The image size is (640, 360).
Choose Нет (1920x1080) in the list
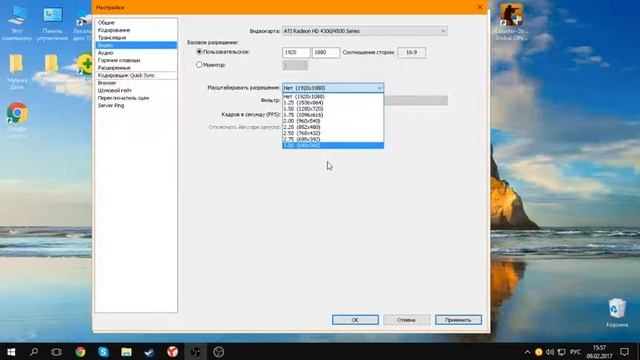click(x=333, y=97)
